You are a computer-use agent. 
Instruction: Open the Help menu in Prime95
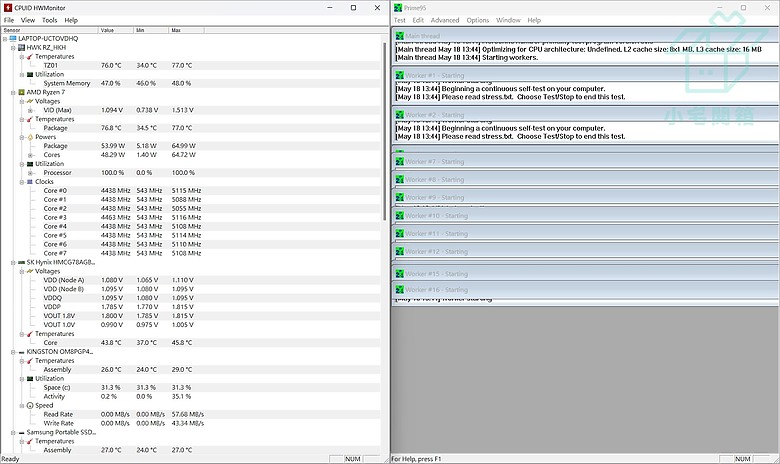[534, 20]
